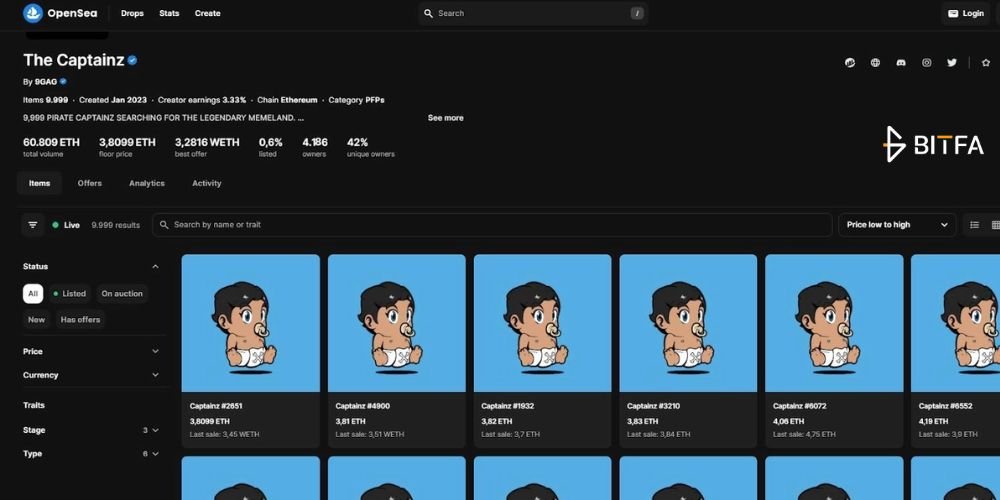Screen dimensions: 1000x500
Task: Click the 42% unique owners stat
Action: point(371,146)
